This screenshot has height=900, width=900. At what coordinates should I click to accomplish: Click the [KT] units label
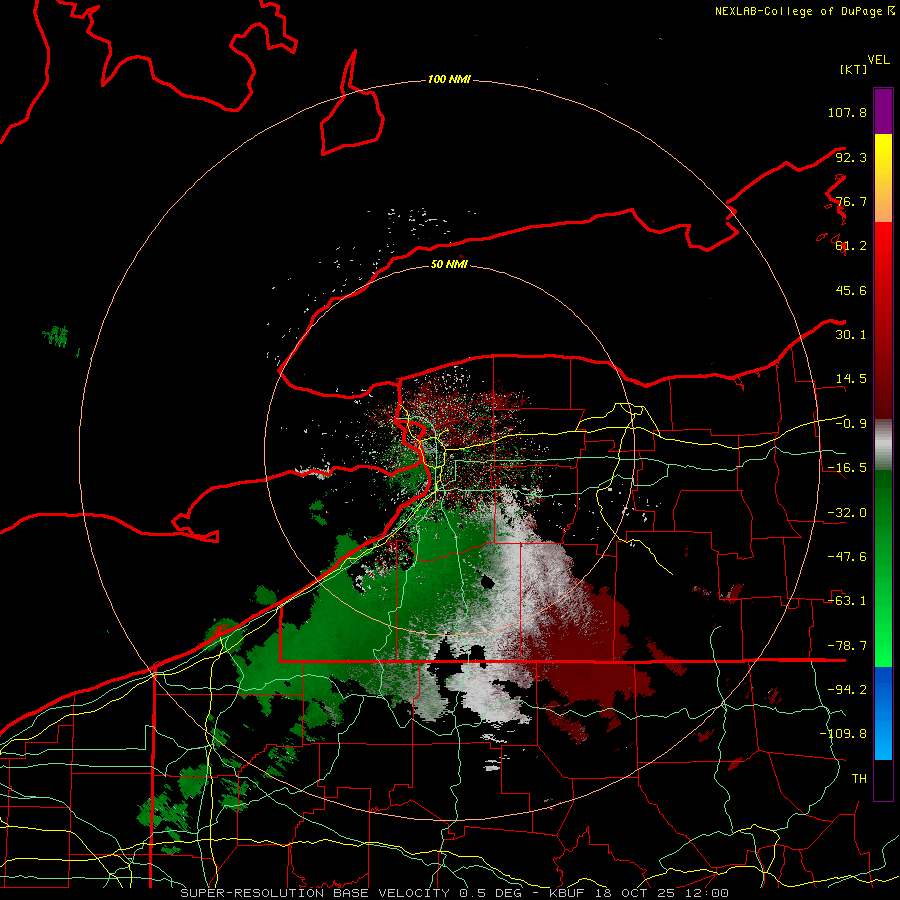853,69
